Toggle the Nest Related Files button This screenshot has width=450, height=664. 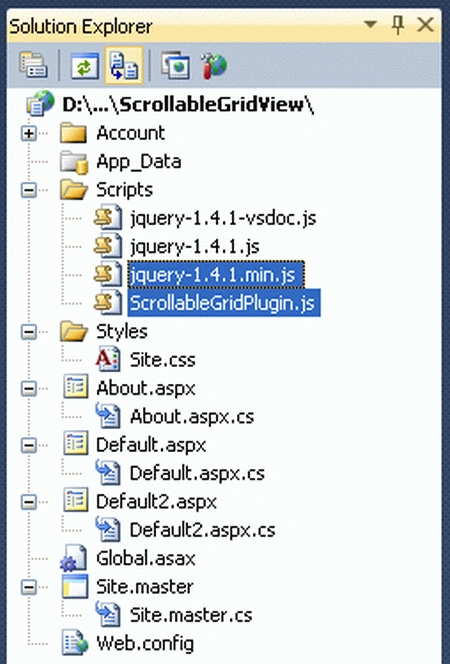[124, 65]
